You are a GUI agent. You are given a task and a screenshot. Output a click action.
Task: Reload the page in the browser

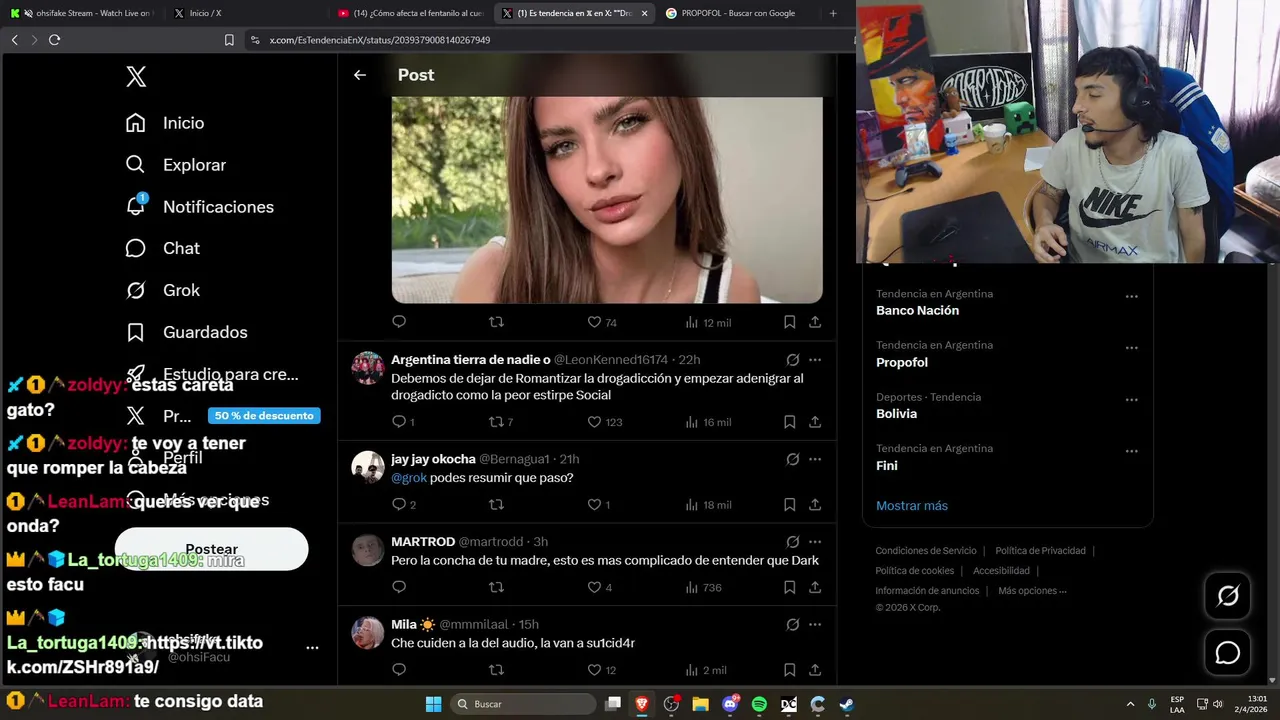[x=54, y=40]
